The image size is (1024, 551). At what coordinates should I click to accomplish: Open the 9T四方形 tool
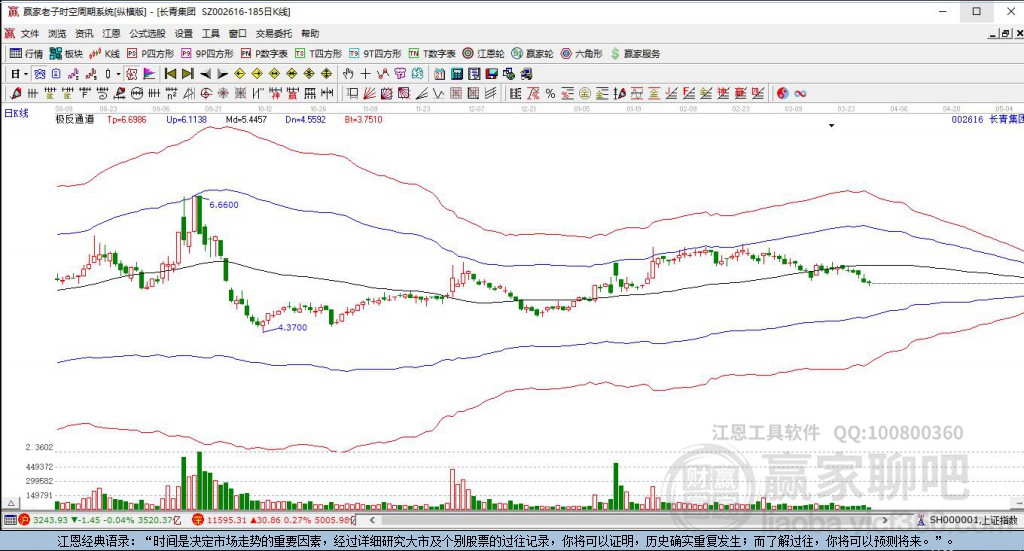point(375,54)
